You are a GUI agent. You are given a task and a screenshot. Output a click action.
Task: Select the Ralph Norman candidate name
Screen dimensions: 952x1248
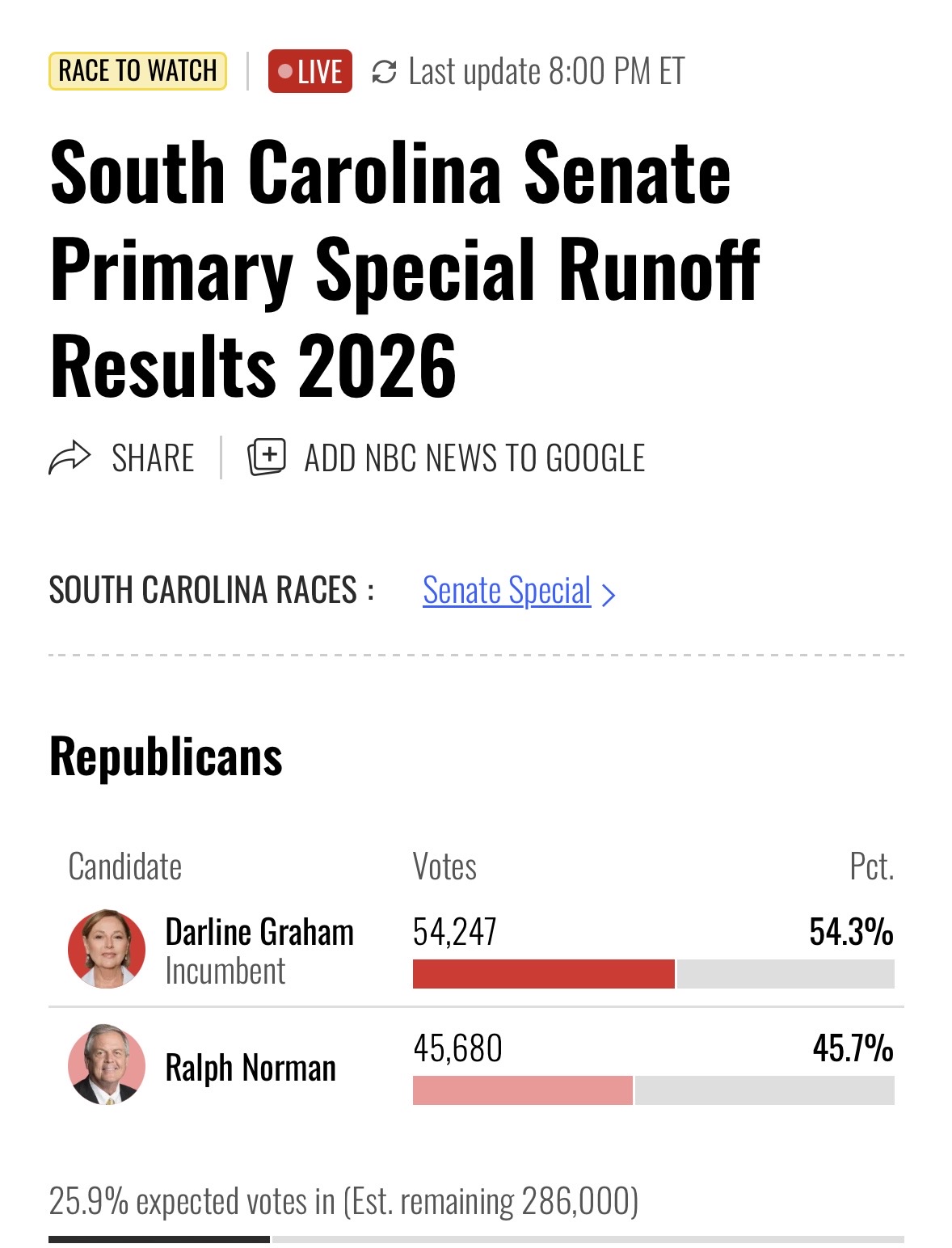click(251, 1068)
